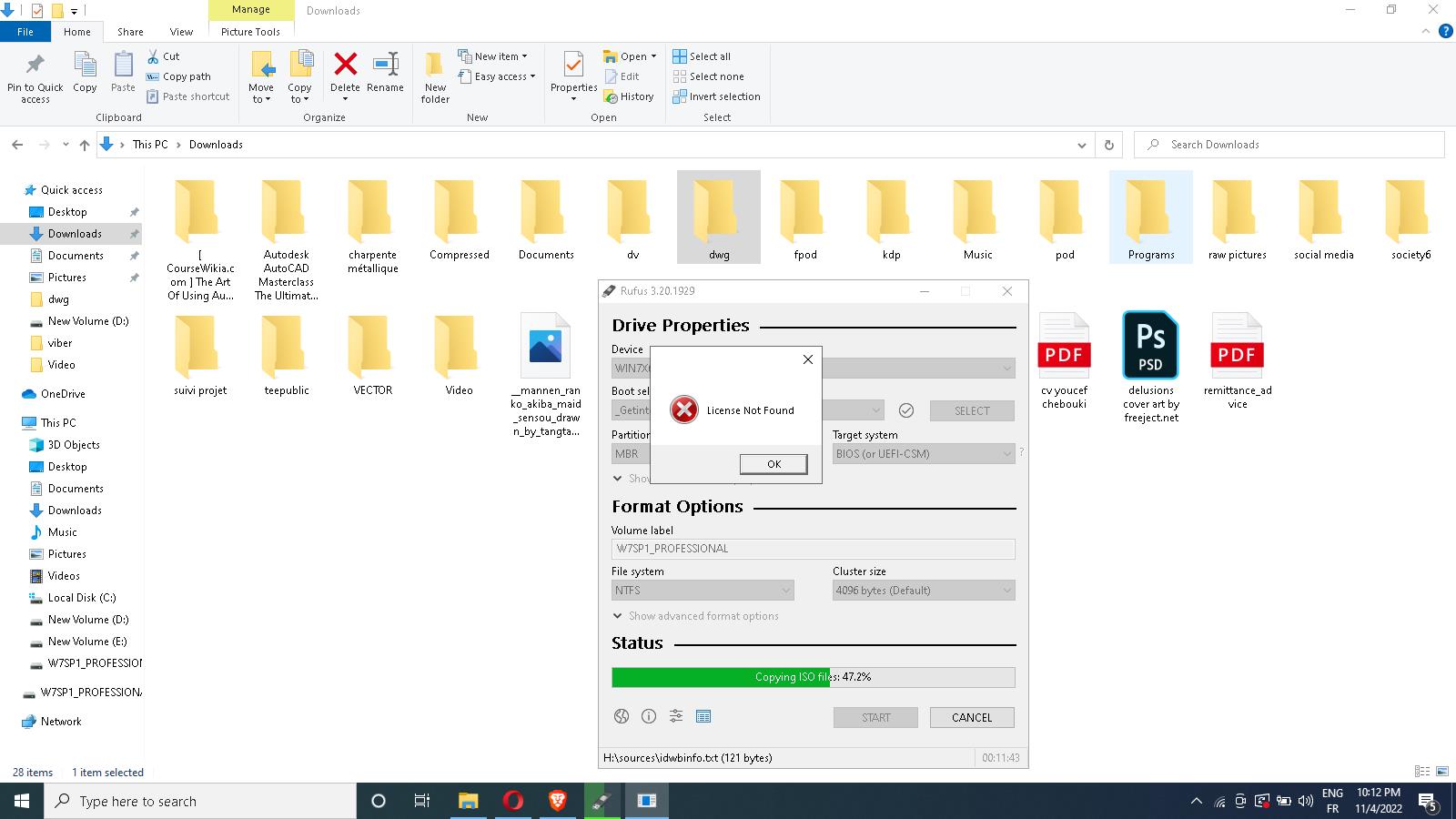Open Brave browser from taskbar
The height and width of the screenshot is (819, 1456).
[557, 801]
